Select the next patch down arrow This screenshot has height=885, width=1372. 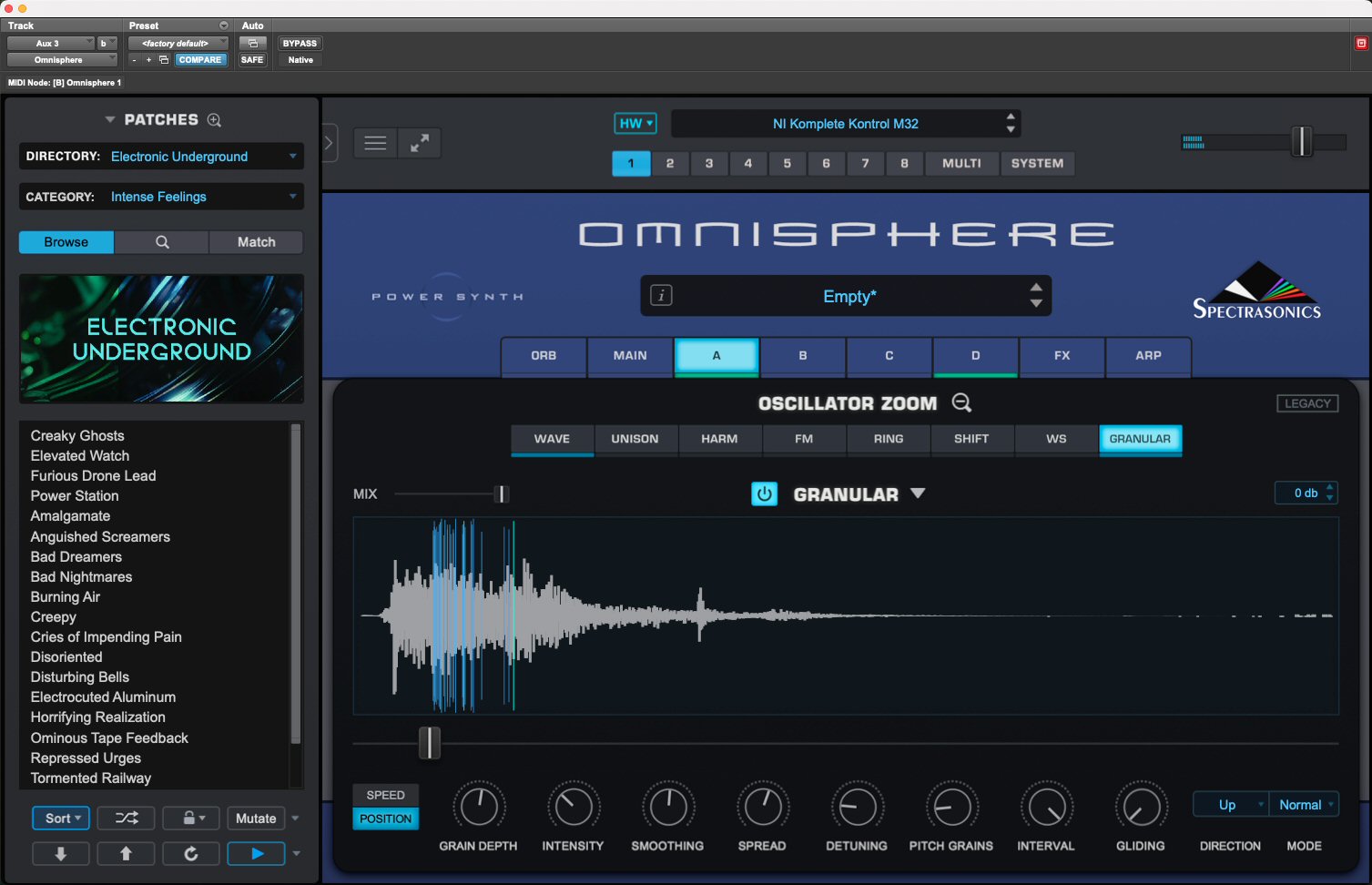[x=61, y=853]
